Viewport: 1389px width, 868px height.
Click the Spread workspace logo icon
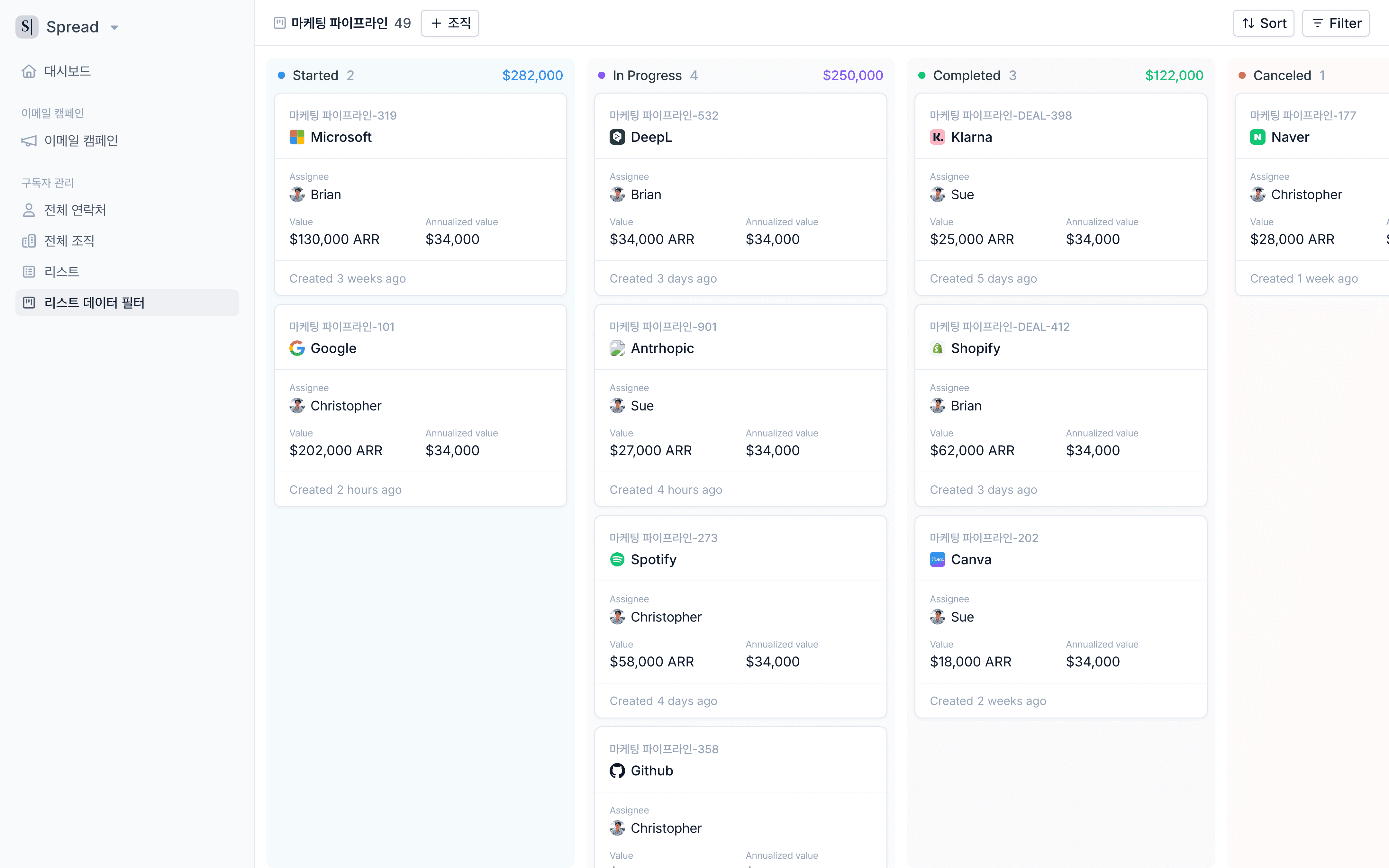(x=26, y=26)
